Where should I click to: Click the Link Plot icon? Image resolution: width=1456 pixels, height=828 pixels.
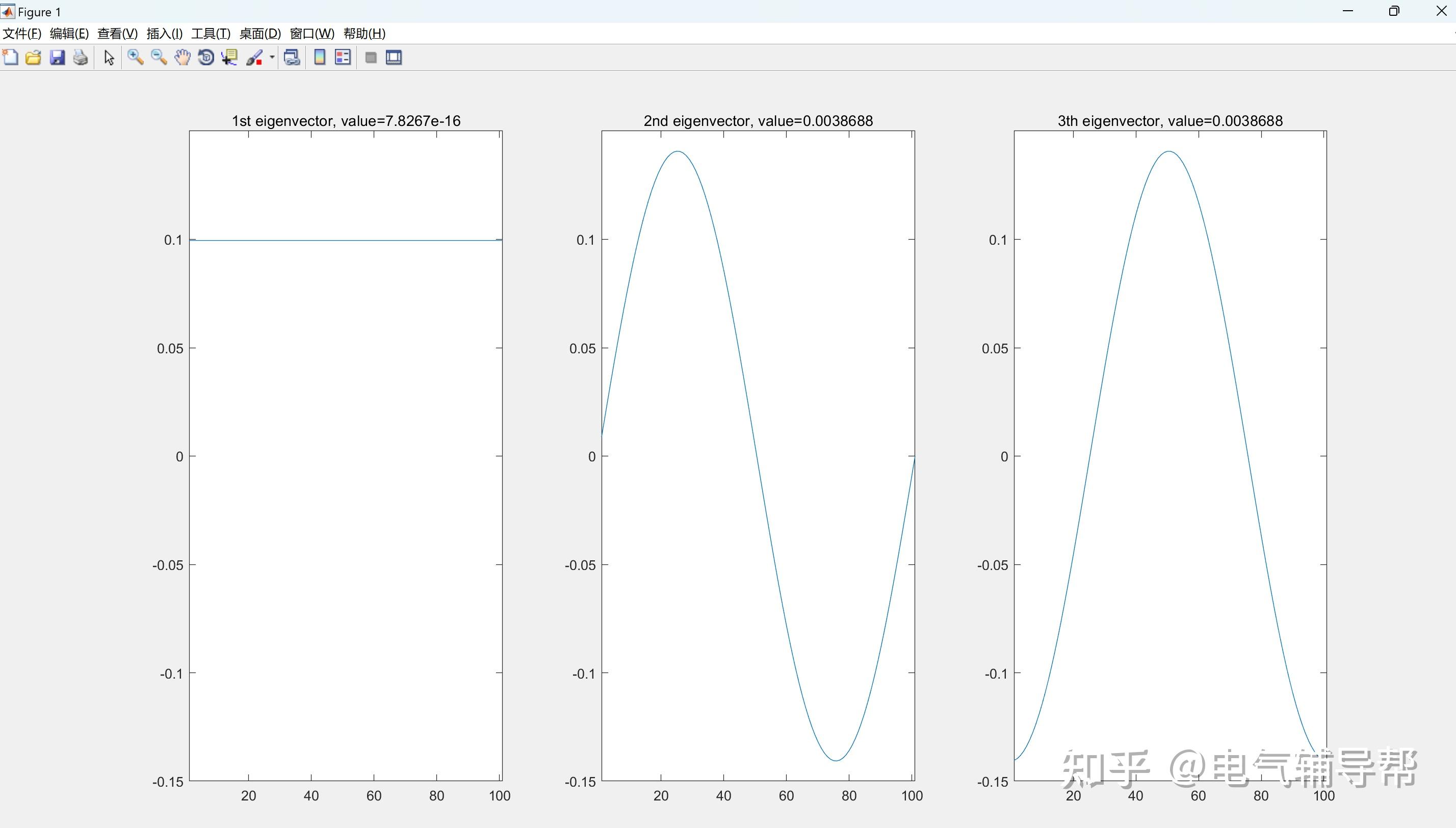[x=292, y=58]
